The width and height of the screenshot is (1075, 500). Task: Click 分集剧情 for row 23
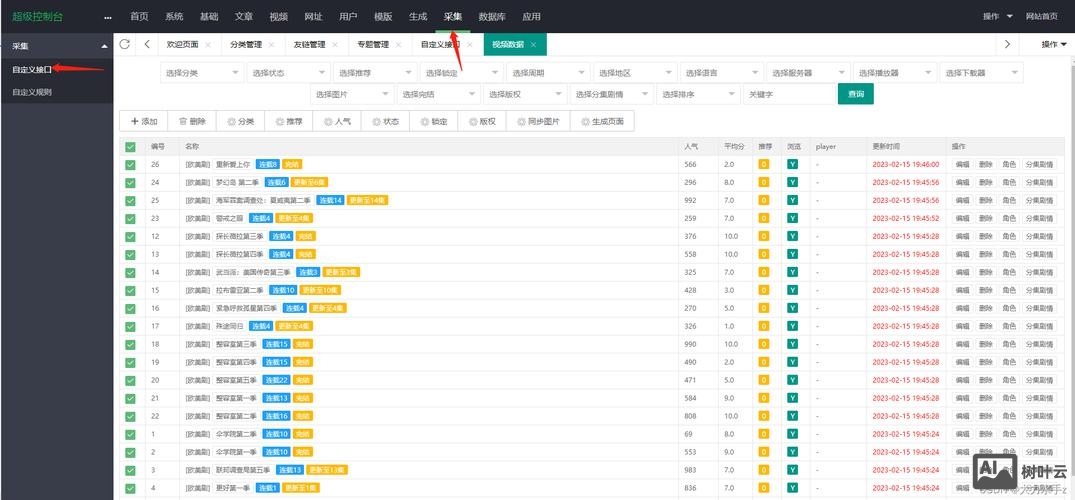1039,218
